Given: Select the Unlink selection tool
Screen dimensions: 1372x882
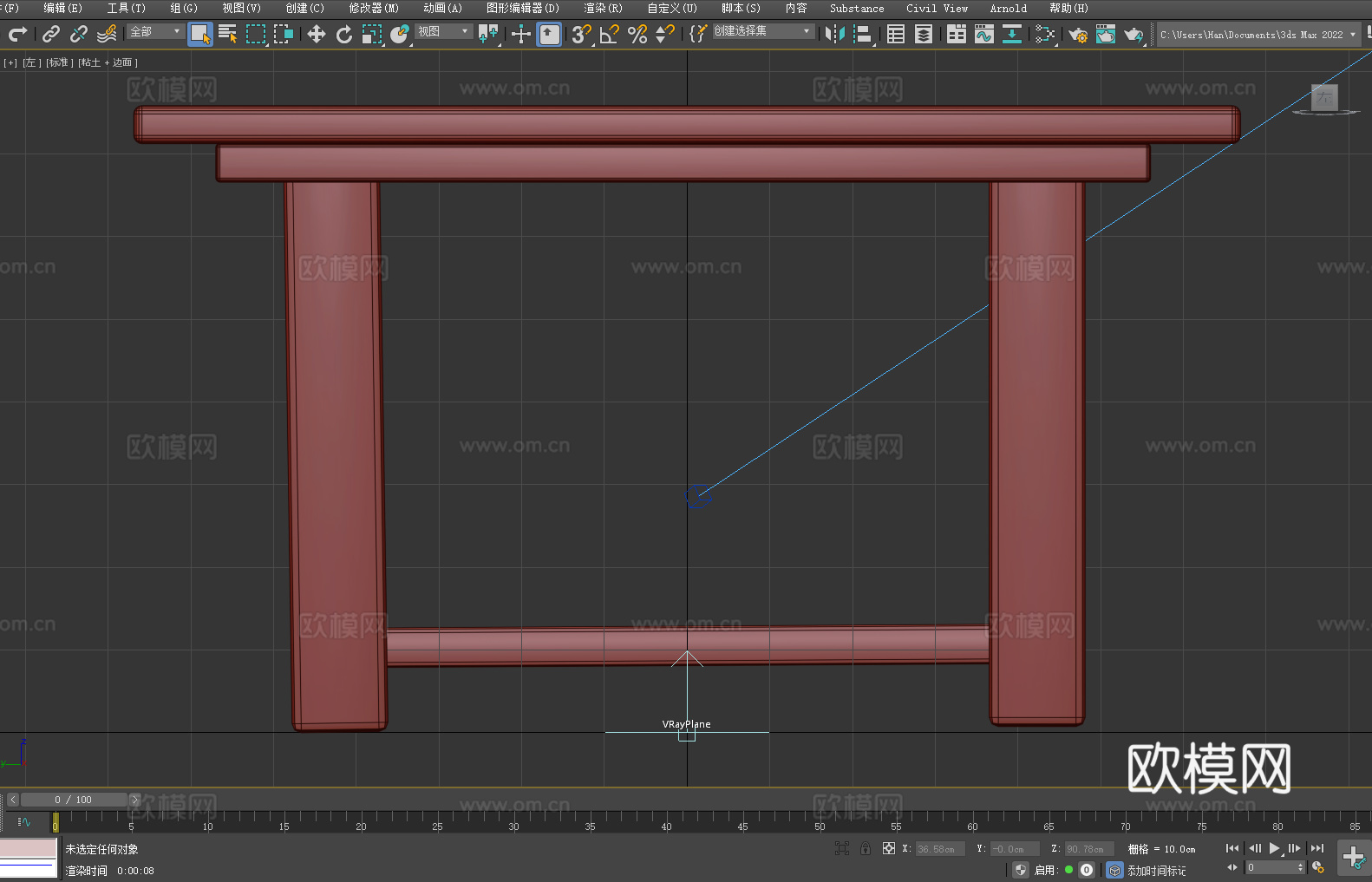Looking at the screenshot, I should click(79, 34).
